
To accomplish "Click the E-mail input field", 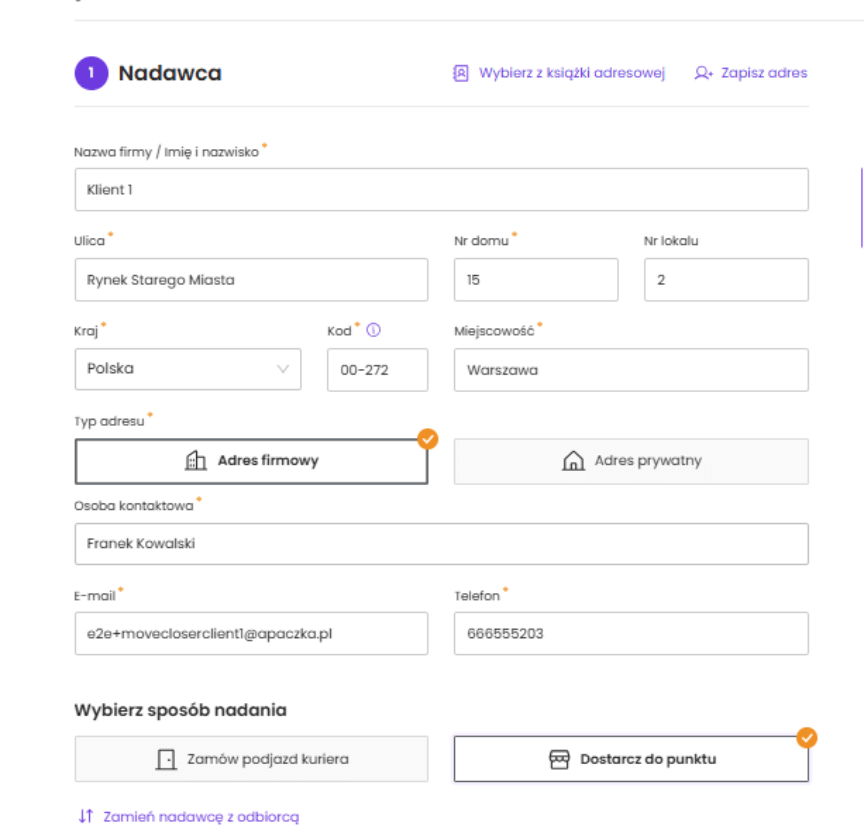I will click(x=251, y=634).
